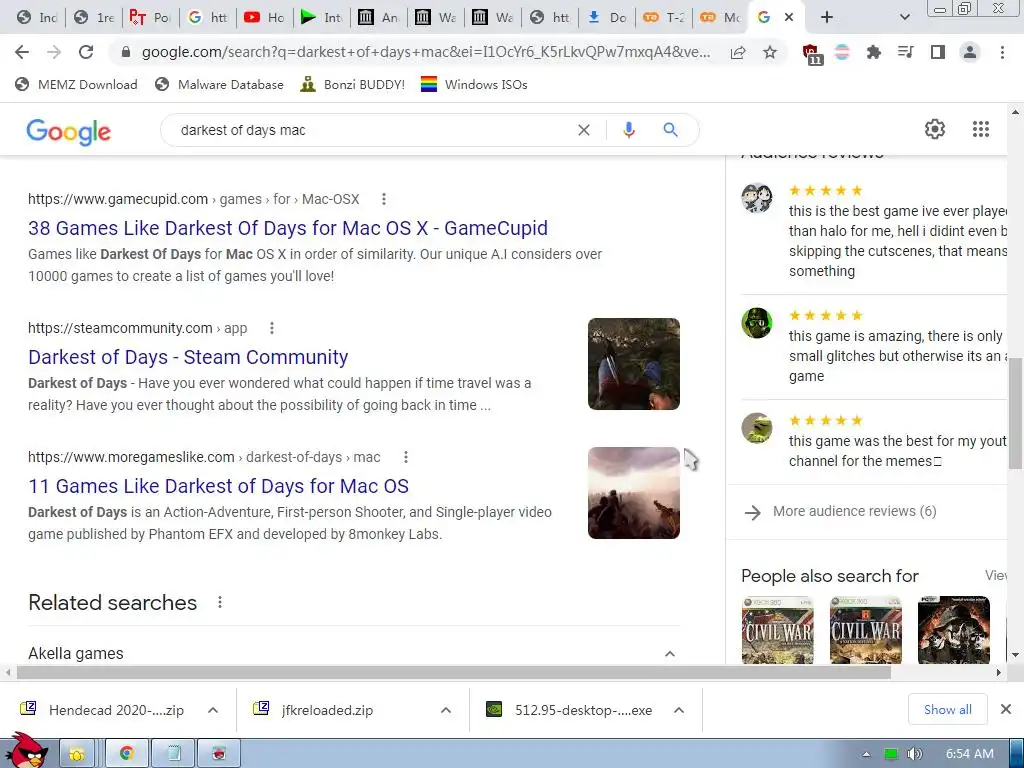Click the Google logo
This screenshot has width=1024, height=768.
69,131
